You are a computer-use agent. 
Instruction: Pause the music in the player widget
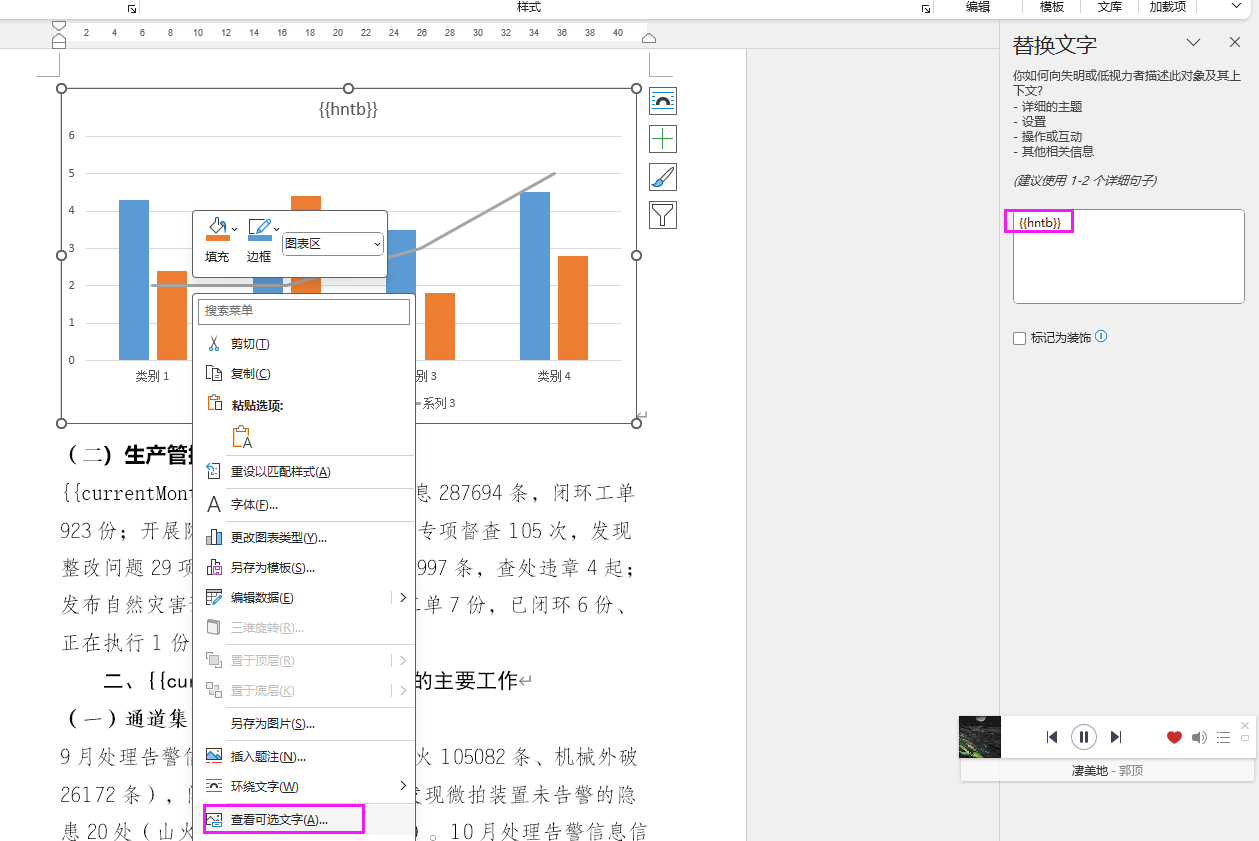tap(1084, 737)
